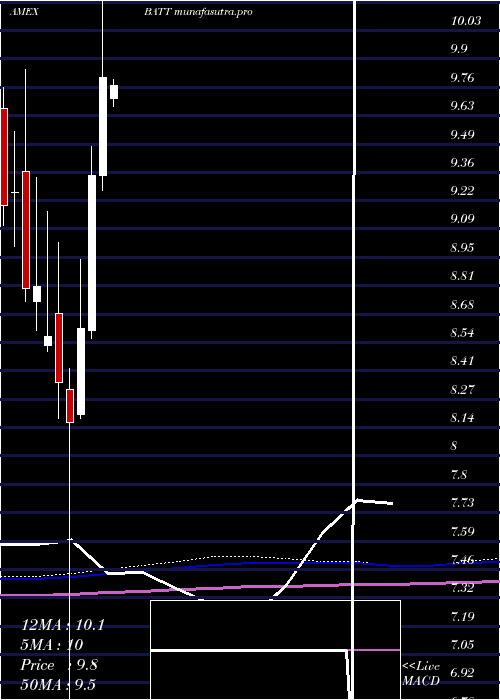This screenshot has height=700, width=500.
Task: Select the small last white candlestick
Action: tap(114, 92)
